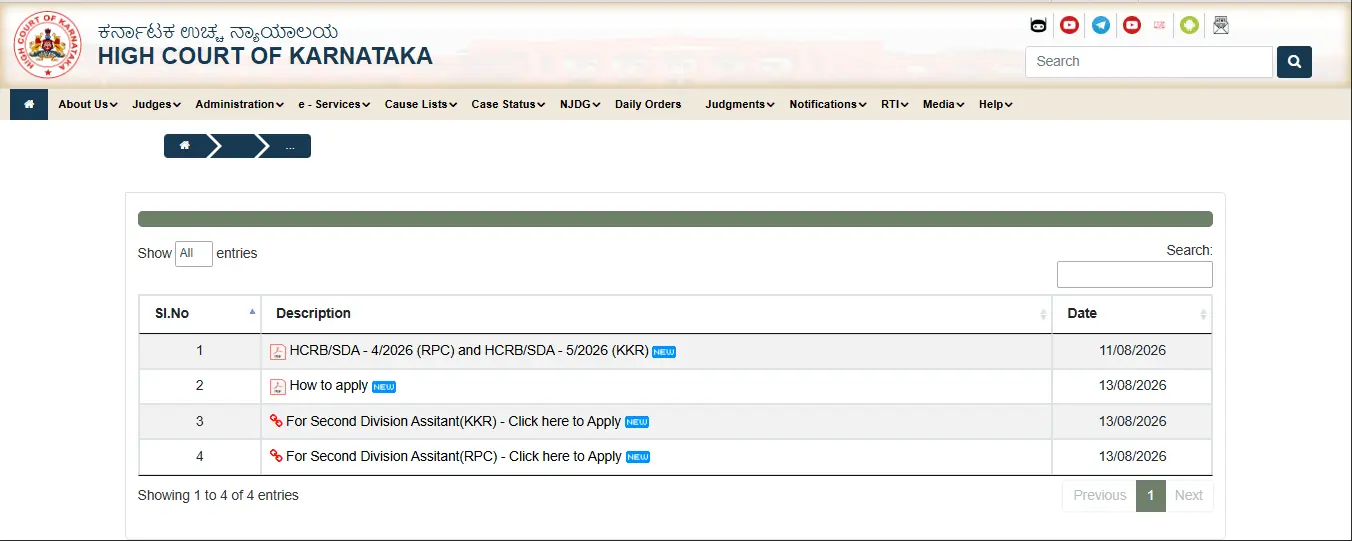Click the Karnataka state emblem logo
The image size is (1352, 541).
click(x=48, y=46)
